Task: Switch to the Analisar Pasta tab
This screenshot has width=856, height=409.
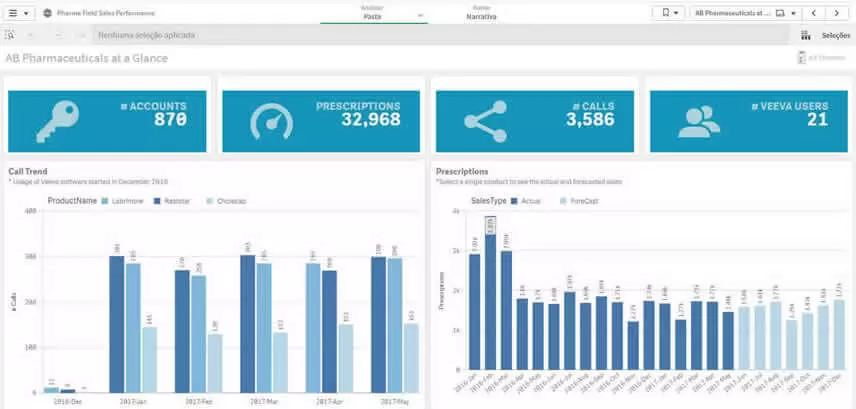Action: click(x=373, y=13)
